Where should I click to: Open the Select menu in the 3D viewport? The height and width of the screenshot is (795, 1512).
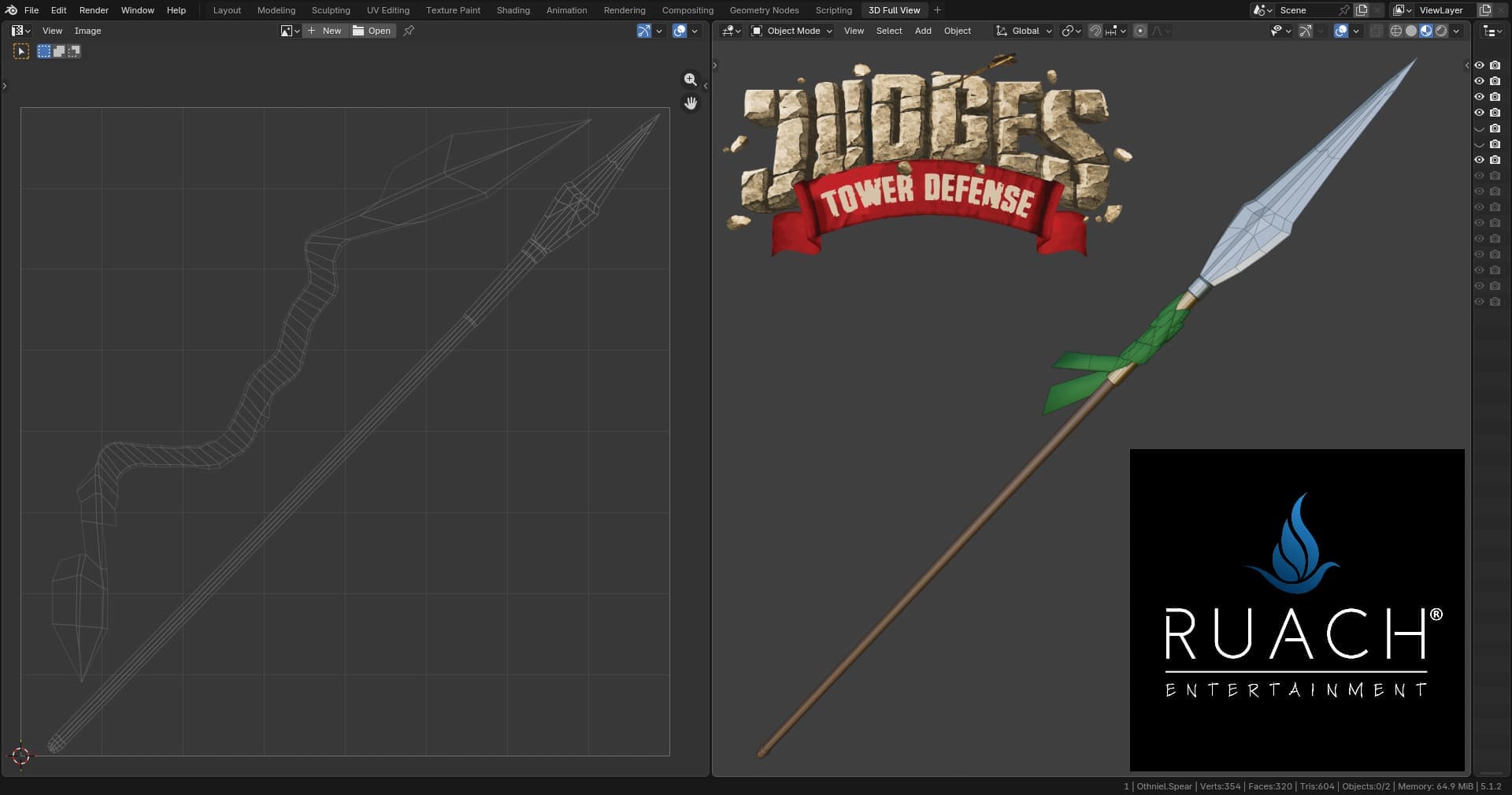[889, 31]
